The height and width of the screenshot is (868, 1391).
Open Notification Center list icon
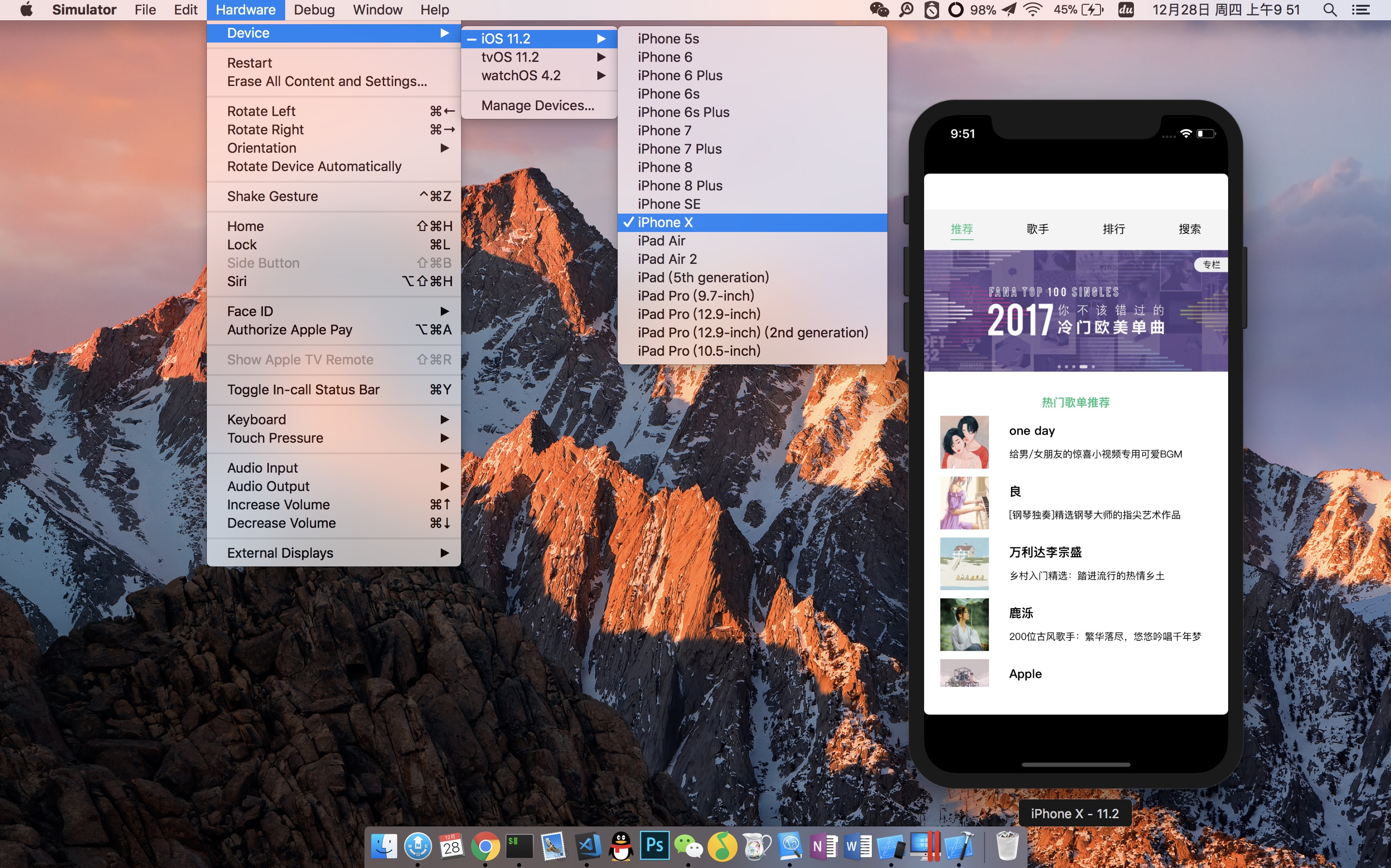[1361, 10]
